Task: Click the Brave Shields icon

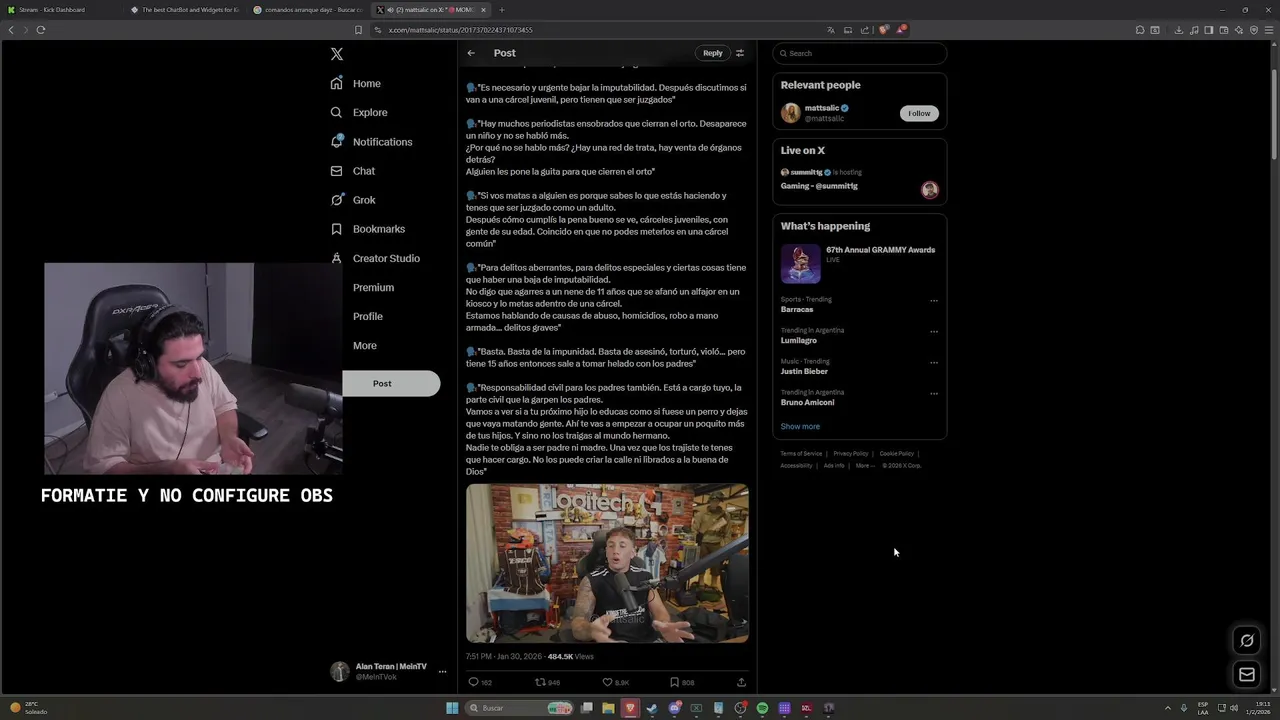Action: click(883, 30)
